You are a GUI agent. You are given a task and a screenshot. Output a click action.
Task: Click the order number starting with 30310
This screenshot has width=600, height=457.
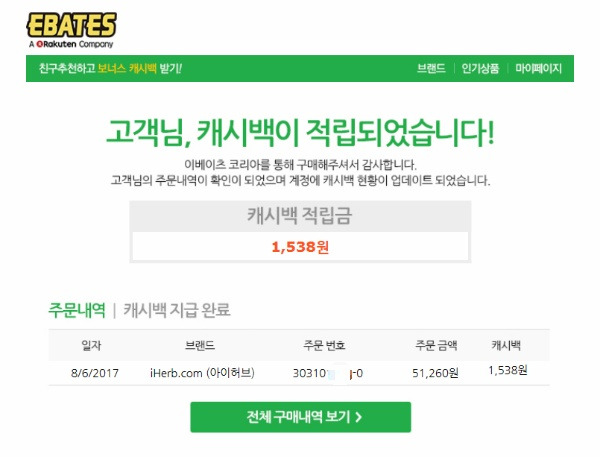(x=328, y=373)
